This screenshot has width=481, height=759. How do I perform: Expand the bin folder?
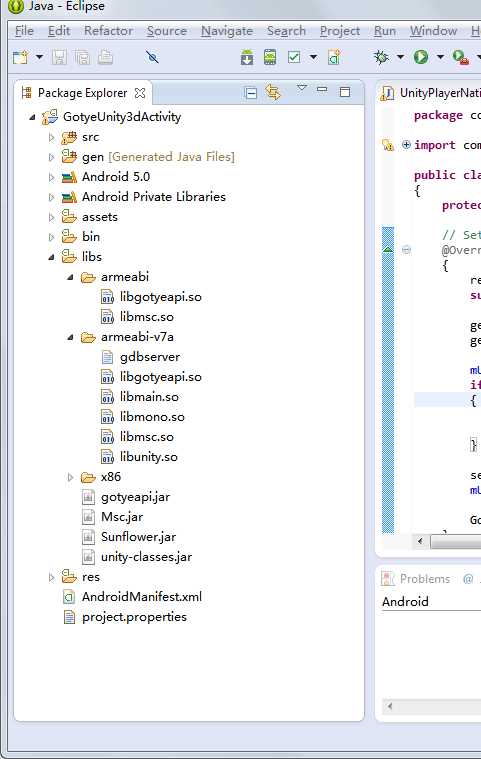coord(51,237)
